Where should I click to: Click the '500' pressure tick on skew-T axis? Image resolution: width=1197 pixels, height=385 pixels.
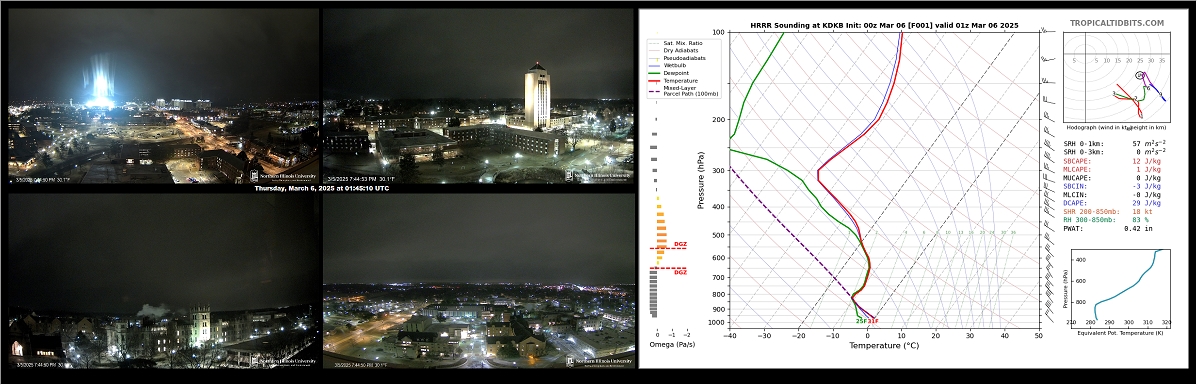tap(718, 235)
